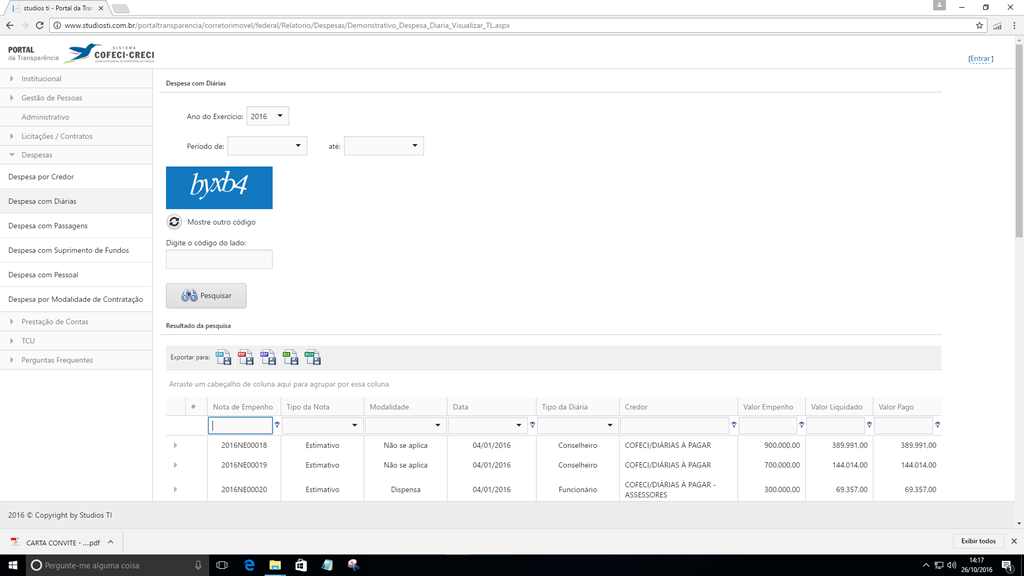Screen dimensions: 1024x576
Task: Expand row 2016NE00018 details
Action: tap(175, 445)
